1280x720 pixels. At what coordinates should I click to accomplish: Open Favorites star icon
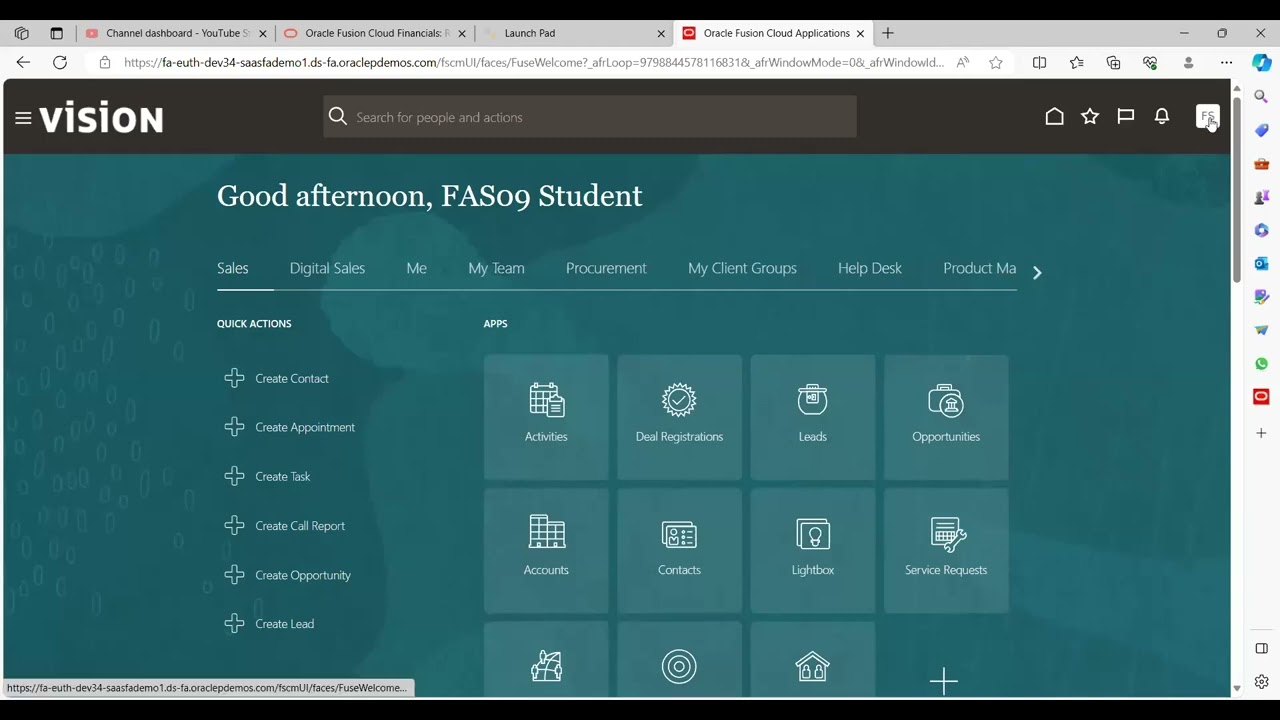[x=1090, y=117]
